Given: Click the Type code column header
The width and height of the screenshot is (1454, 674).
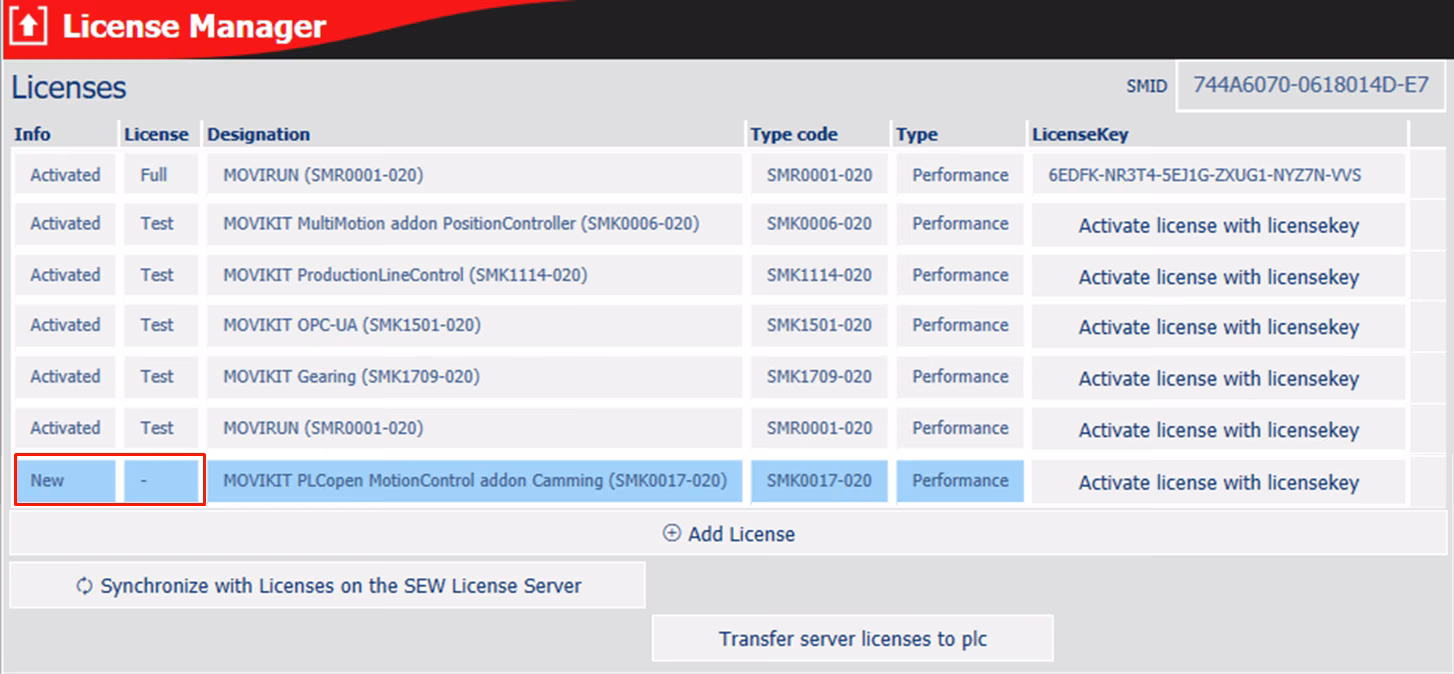Looking at the screenshot, I should tap(795, 135).
